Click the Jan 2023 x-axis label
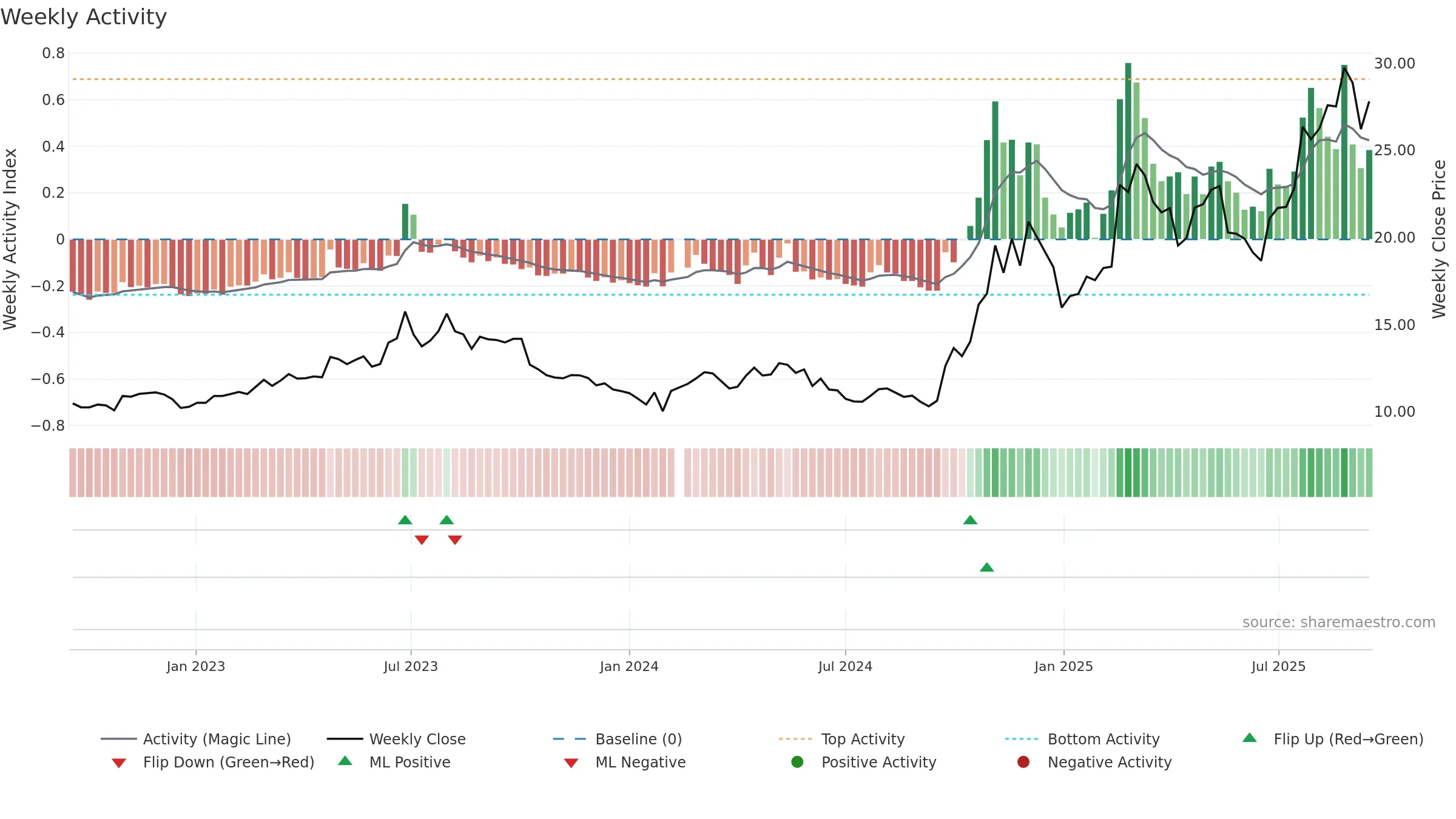Screen dimensions: 1456x819 coord(195,666)
